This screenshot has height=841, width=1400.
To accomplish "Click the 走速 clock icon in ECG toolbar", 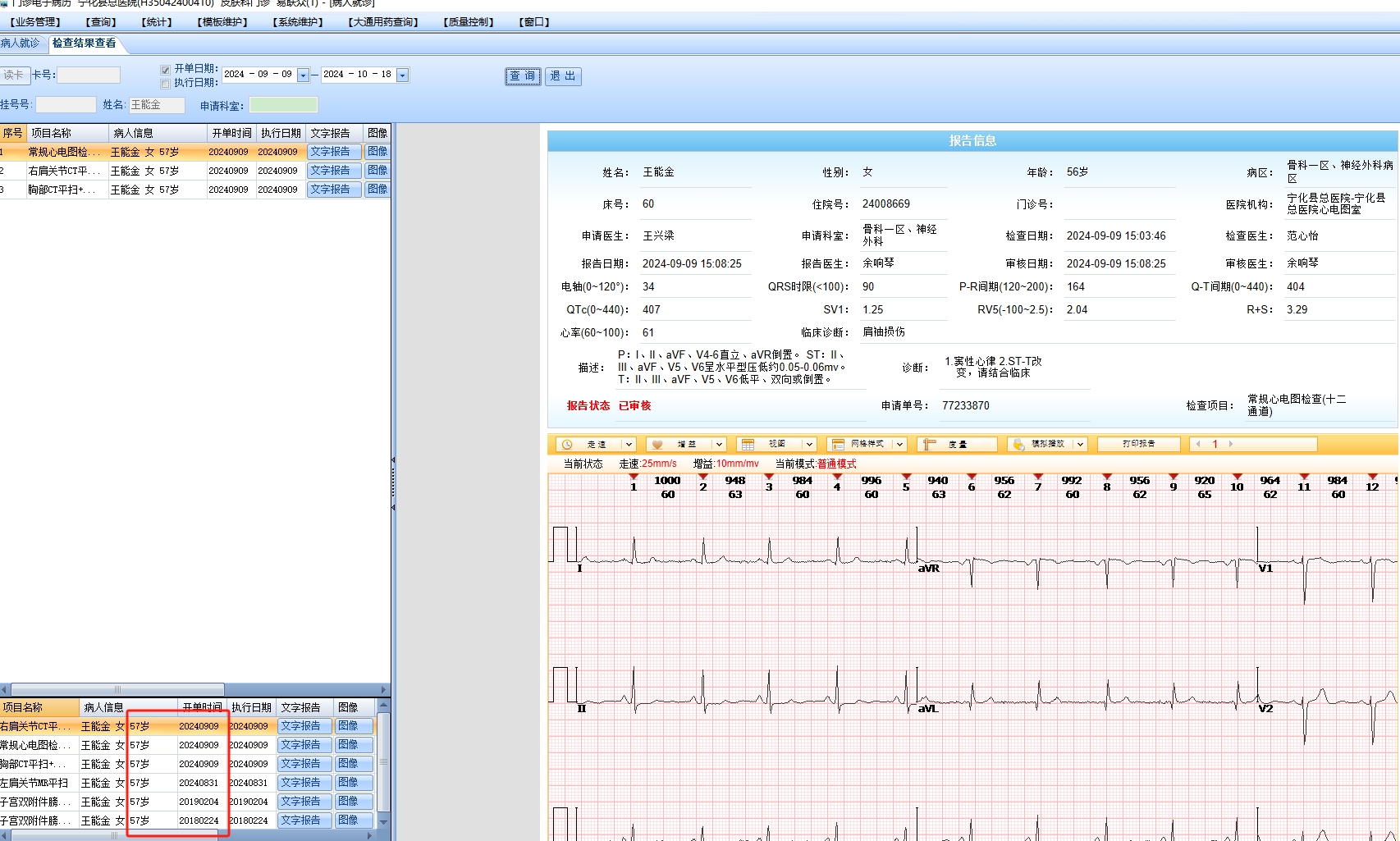I will [x=567, y=445].
